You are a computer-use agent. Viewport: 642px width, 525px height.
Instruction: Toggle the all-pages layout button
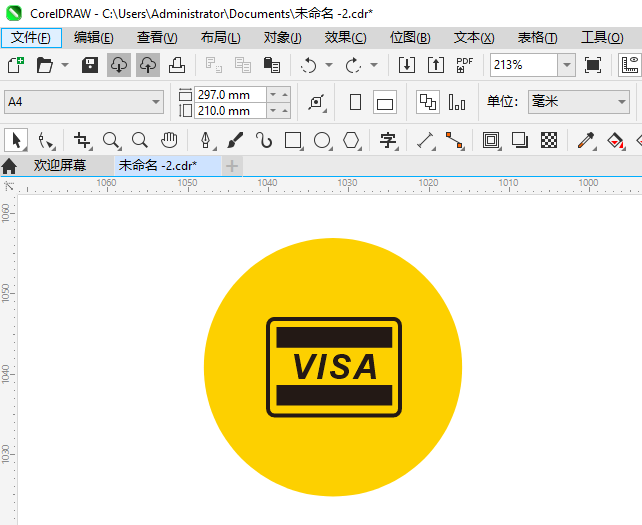pos(428,102)
